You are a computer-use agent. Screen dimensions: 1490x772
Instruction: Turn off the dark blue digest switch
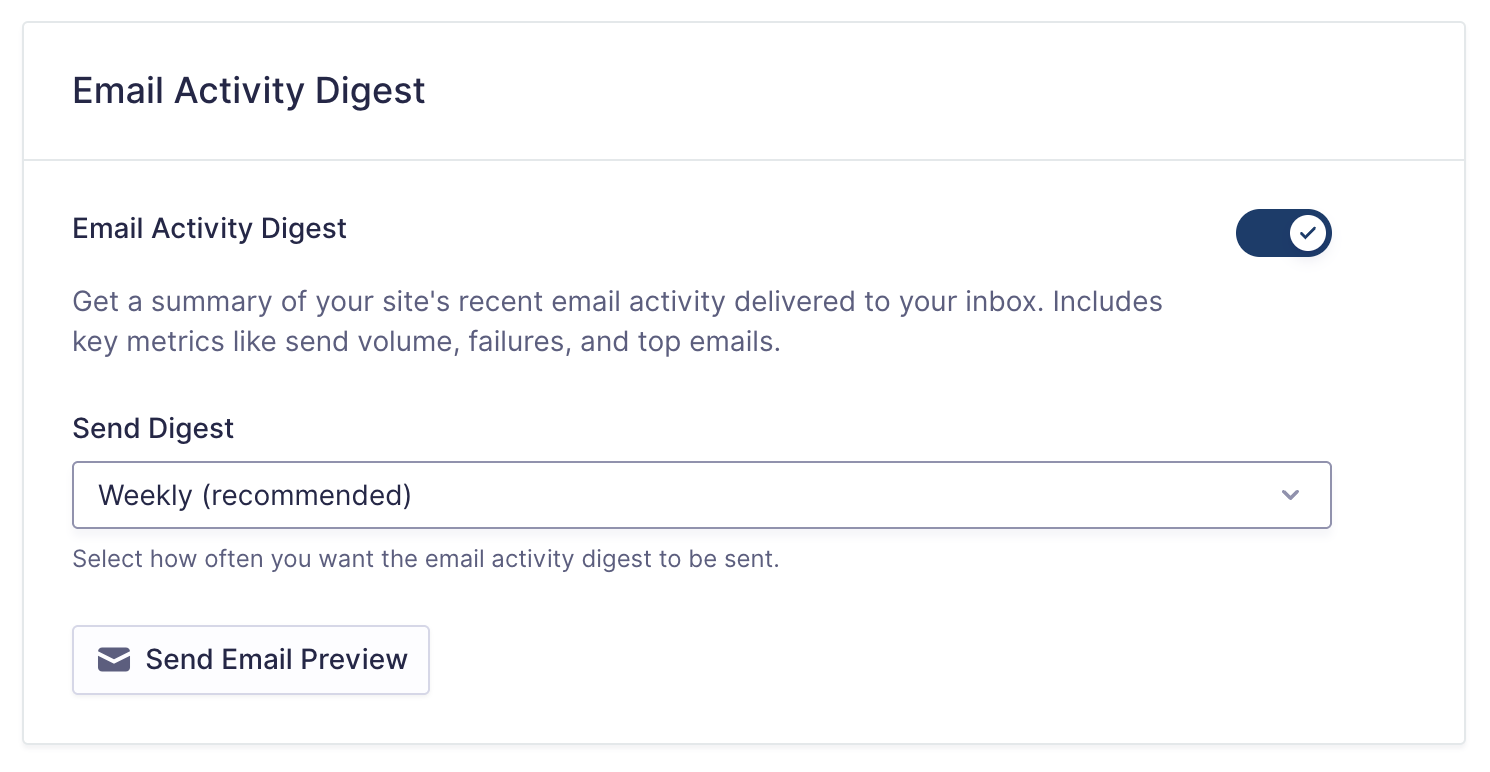pyautogui.click(x=1283, y=233)
